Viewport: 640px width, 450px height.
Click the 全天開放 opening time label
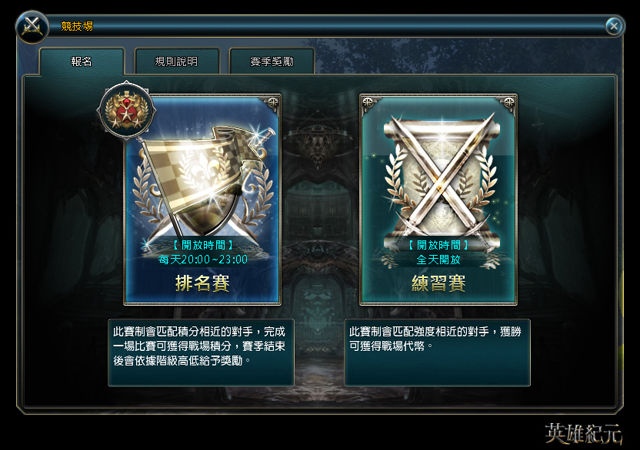pyautogui.click(x=438, y=259)
